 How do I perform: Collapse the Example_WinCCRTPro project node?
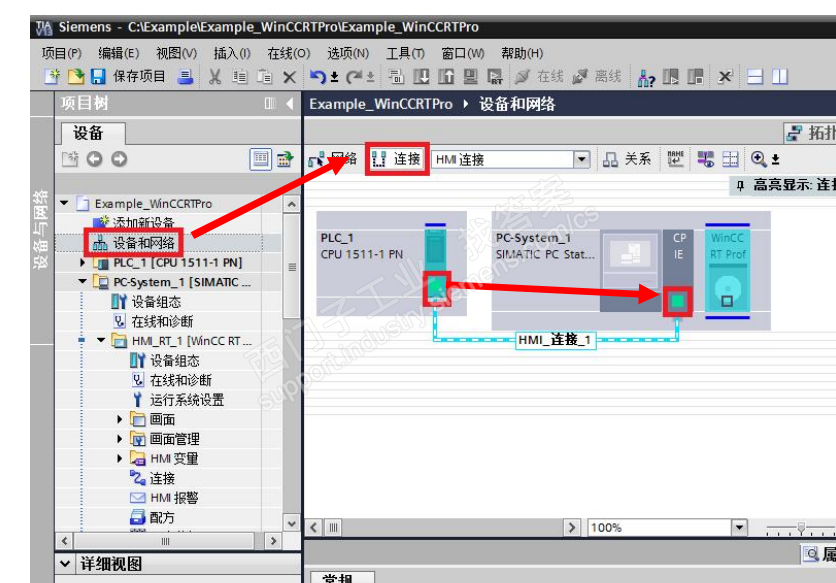[65, 203]
